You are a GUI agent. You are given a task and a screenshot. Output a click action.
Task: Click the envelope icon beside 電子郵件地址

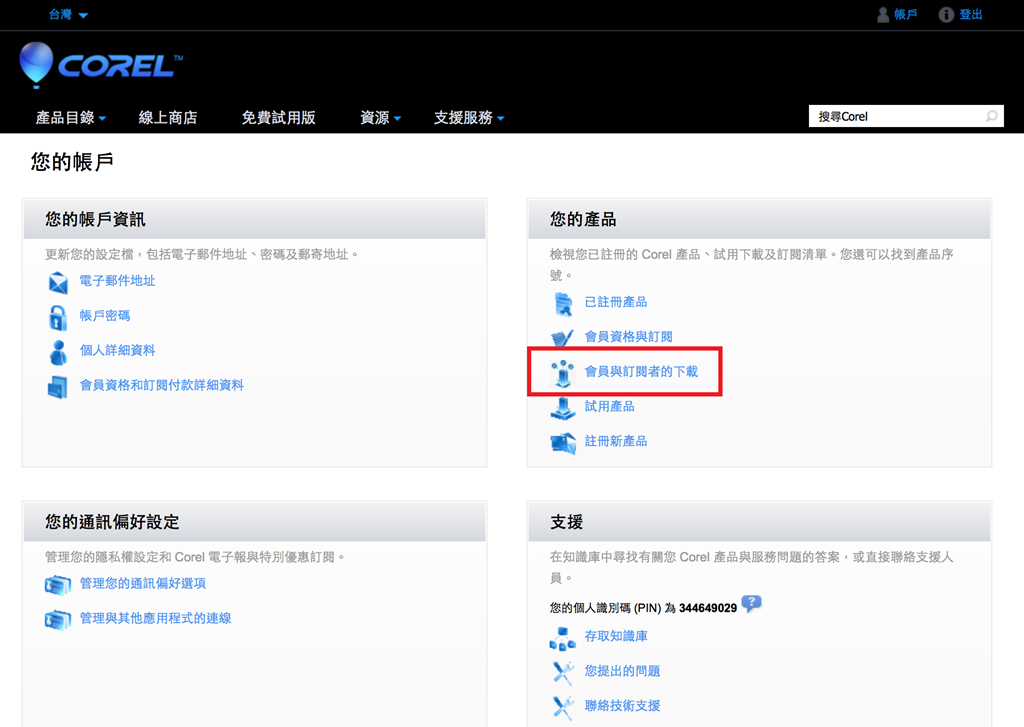58,282
